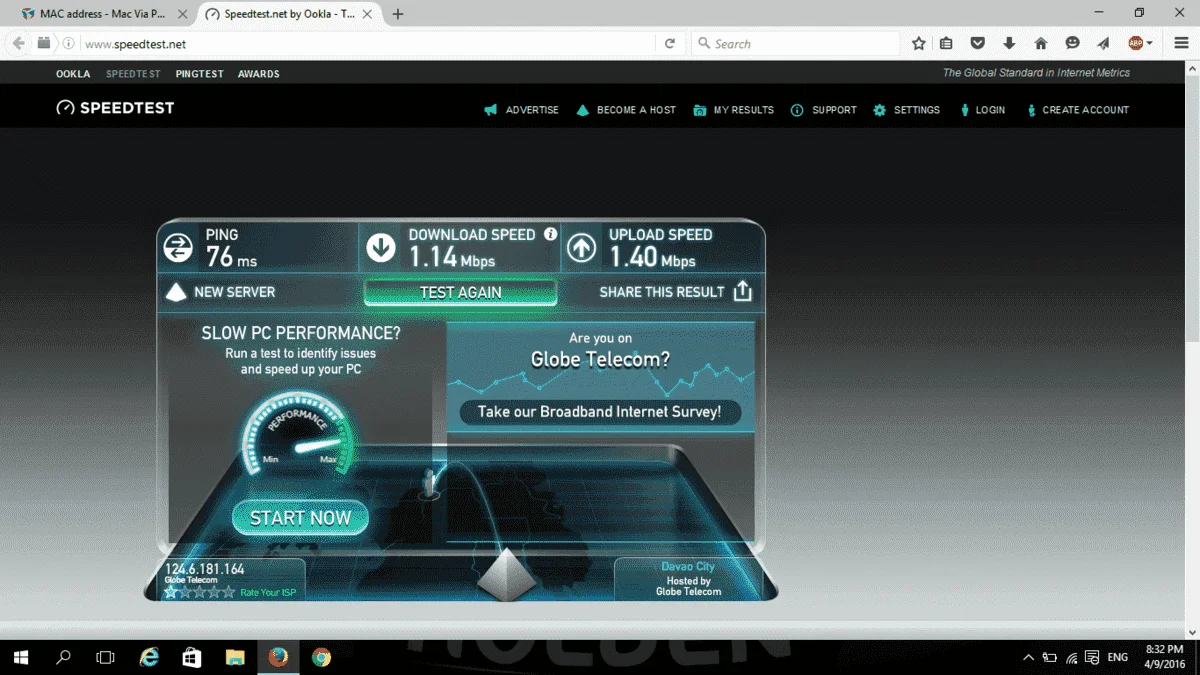
Task: Select OOKLA top nav item
Action: 73,74
